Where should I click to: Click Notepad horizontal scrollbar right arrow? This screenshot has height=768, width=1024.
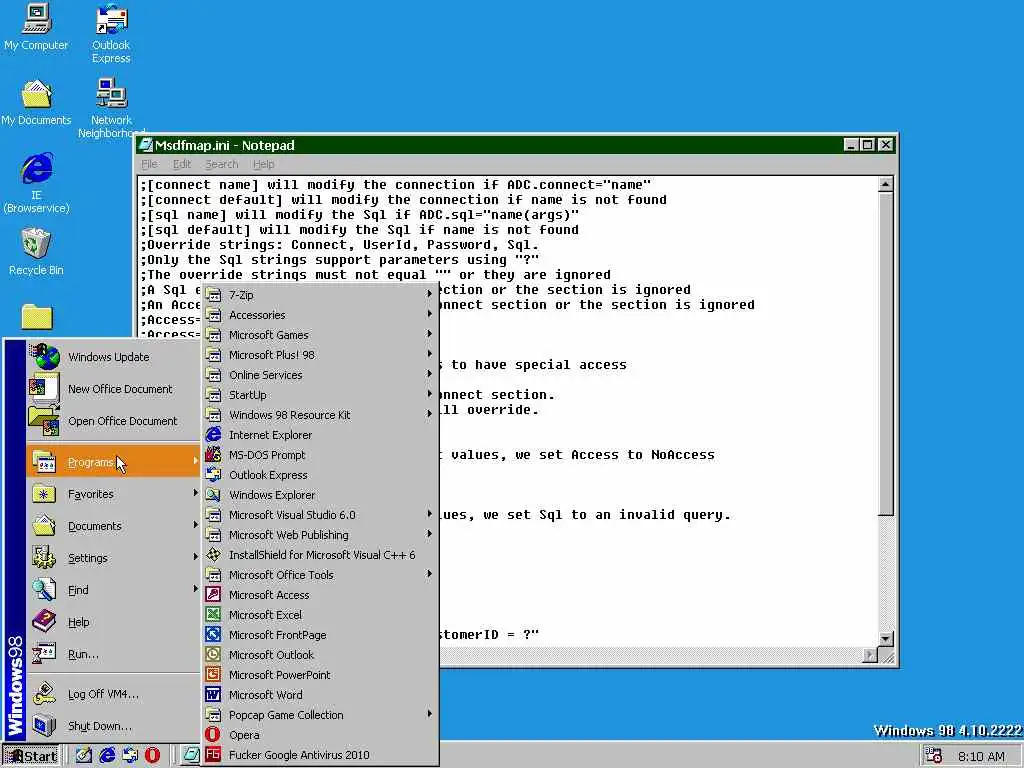click(x=870, y=654)
